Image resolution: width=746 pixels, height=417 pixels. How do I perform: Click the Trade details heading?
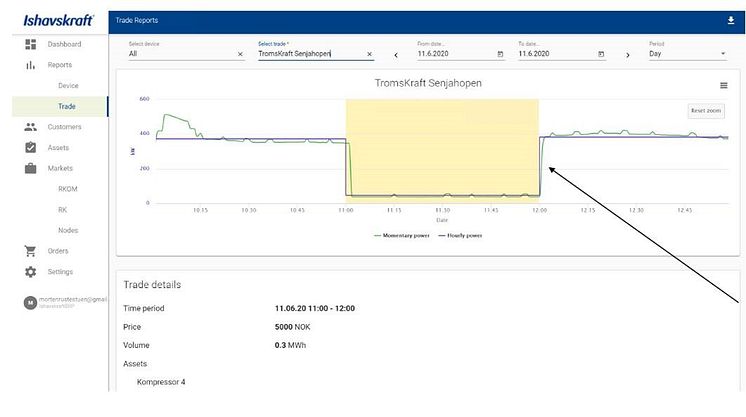[x=152, y=285]
